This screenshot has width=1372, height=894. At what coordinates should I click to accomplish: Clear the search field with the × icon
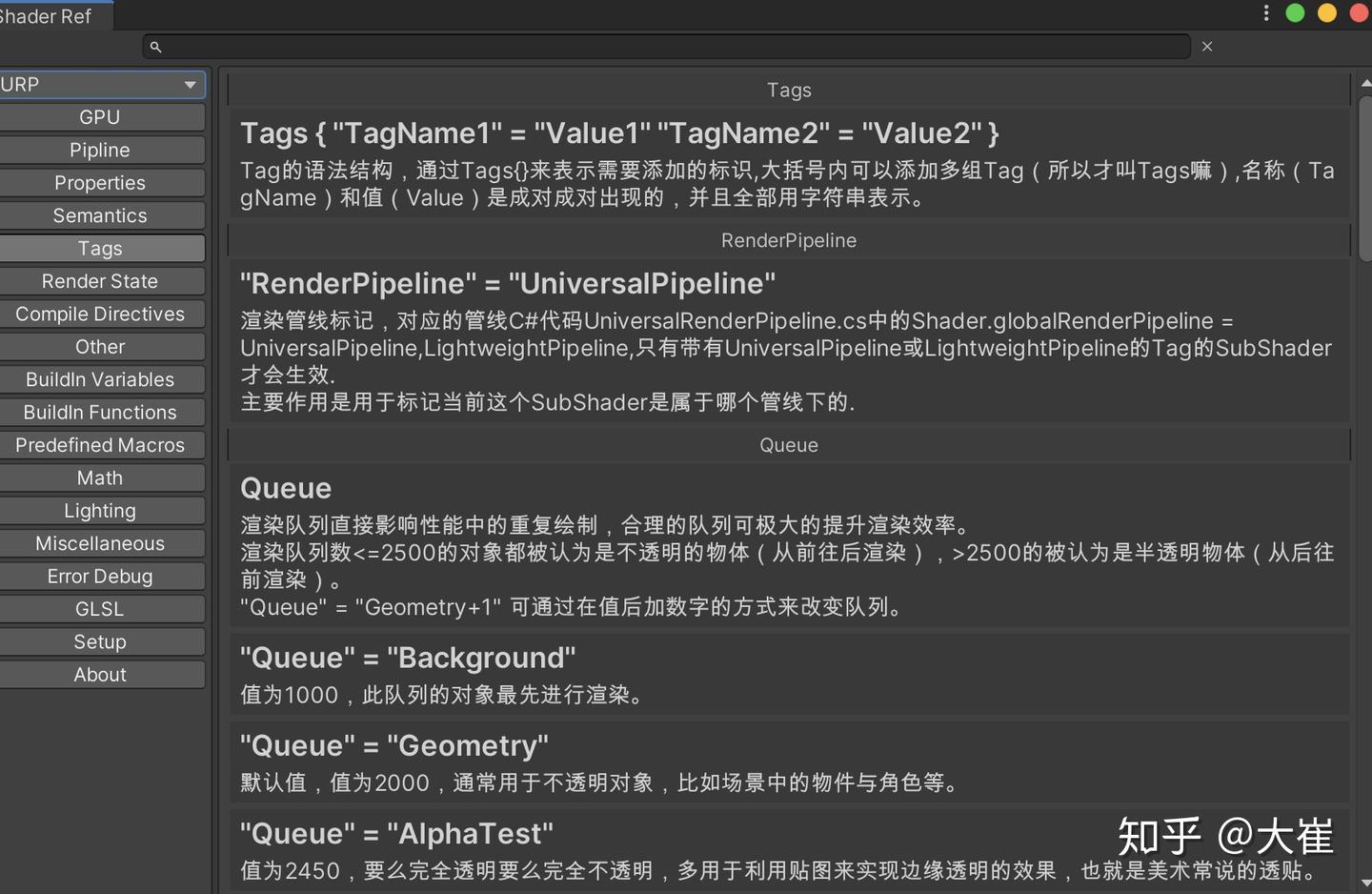click(1206, 46)
